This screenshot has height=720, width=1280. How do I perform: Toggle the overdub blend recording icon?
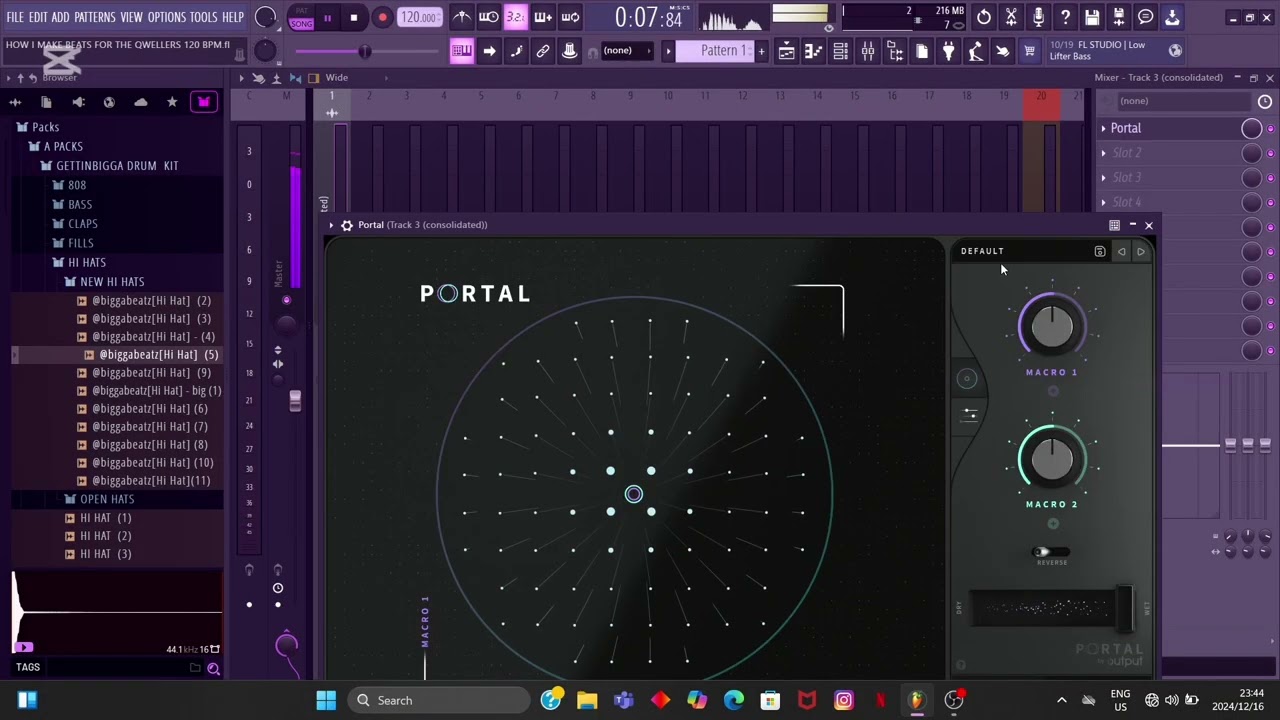pos(543,17)
